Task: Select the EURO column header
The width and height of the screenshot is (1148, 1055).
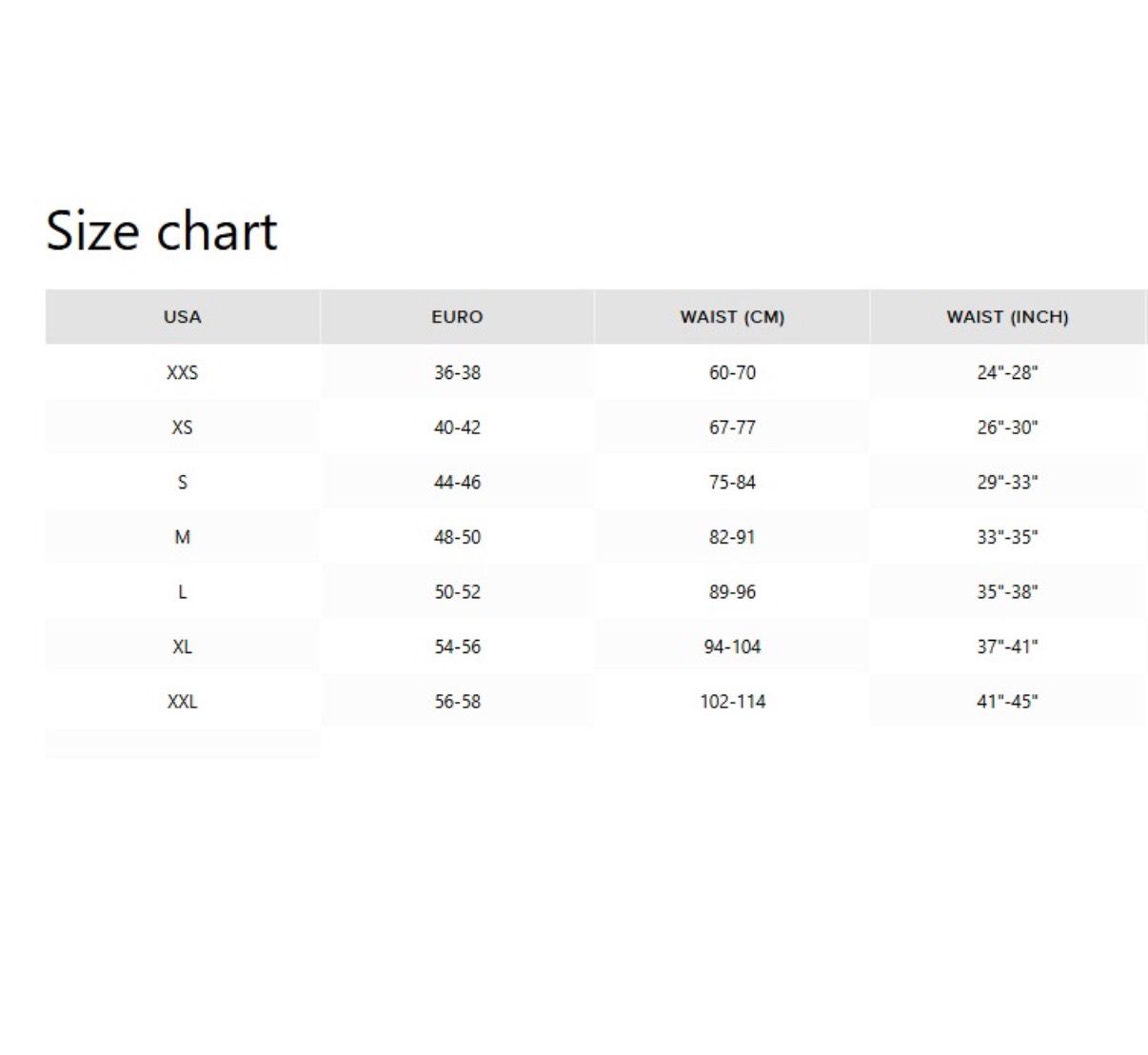Action: (x=457, y=317)
